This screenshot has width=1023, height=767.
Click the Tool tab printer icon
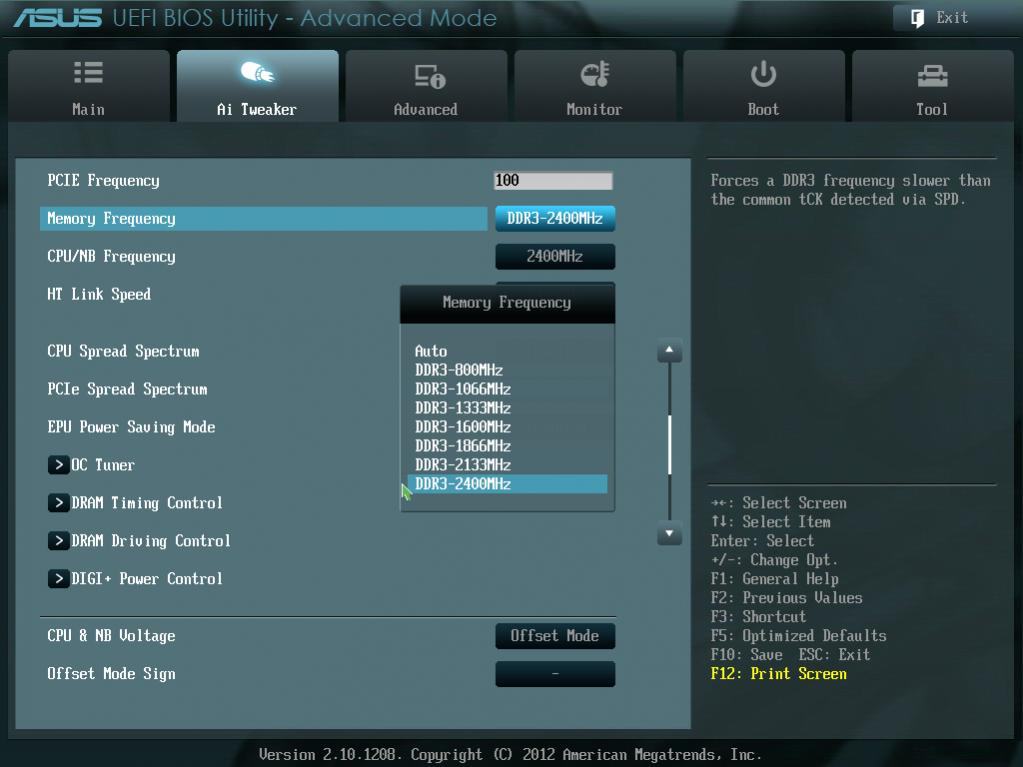click(932, 76)
